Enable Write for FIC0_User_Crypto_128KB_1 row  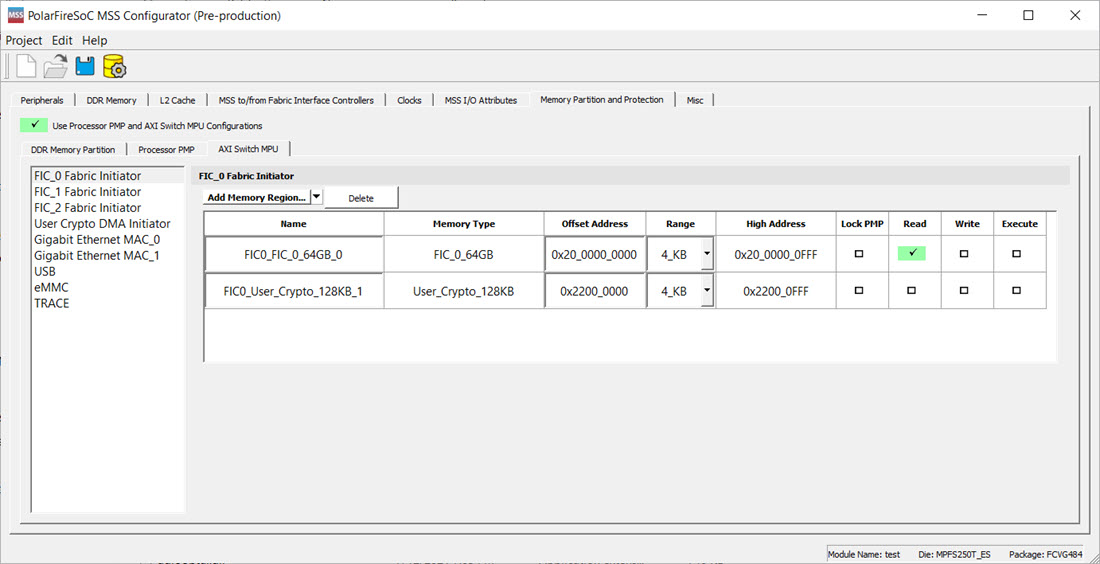tap(964, 290)
